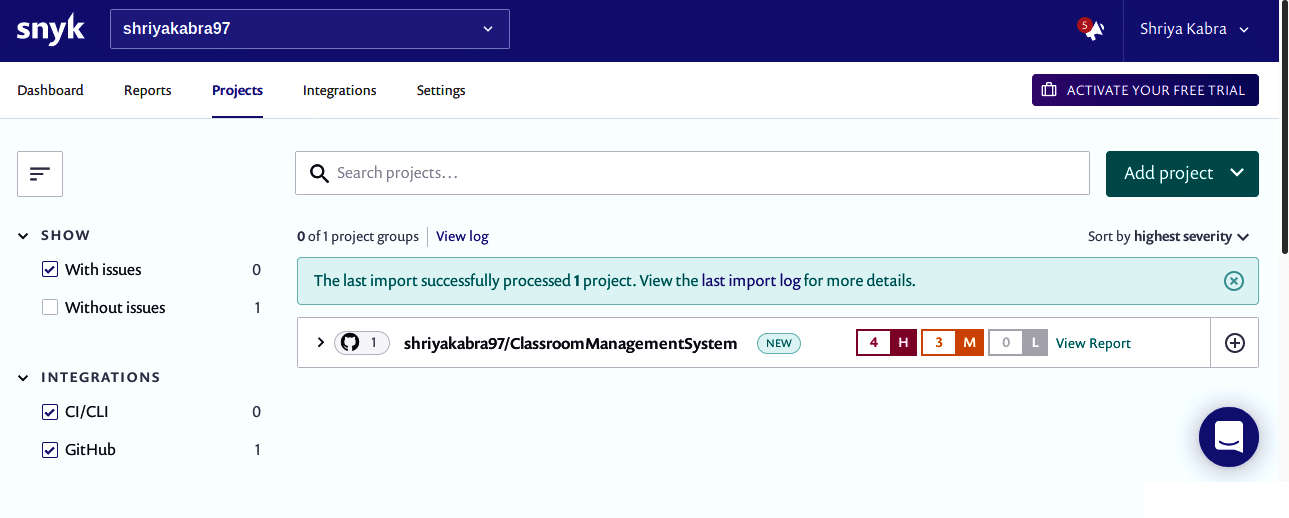Image resolution: width=1289 pixels, height=518 pixels.
Task: Uncheck the With issues filter
Action: click(x=50, y=270)
